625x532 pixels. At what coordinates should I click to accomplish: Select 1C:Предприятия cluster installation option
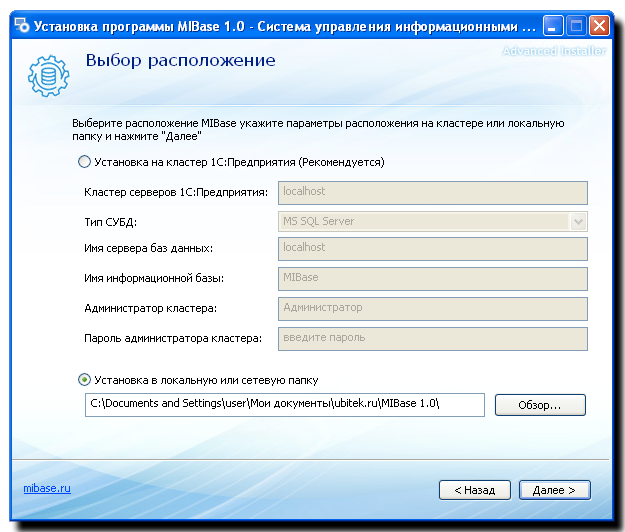point(84,162)
